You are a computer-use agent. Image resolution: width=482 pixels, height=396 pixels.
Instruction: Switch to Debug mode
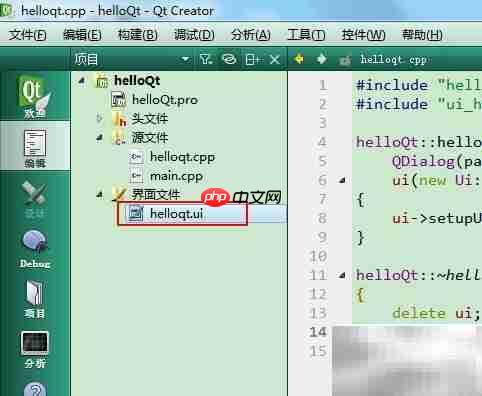coord(35,249)
